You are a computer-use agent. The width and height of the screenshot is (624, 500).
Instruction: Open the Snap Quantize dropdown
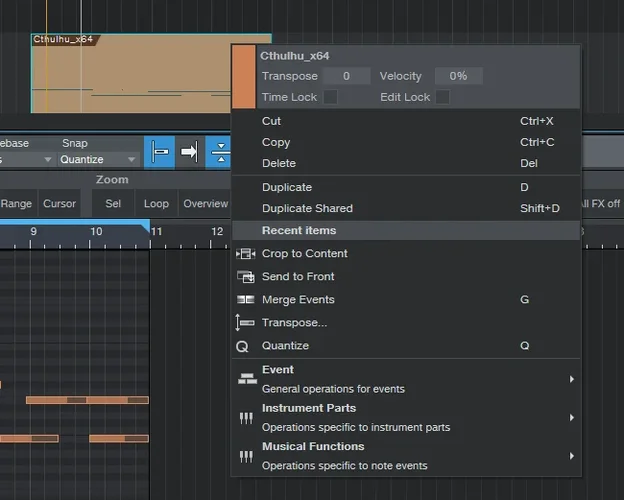point(98,159)
